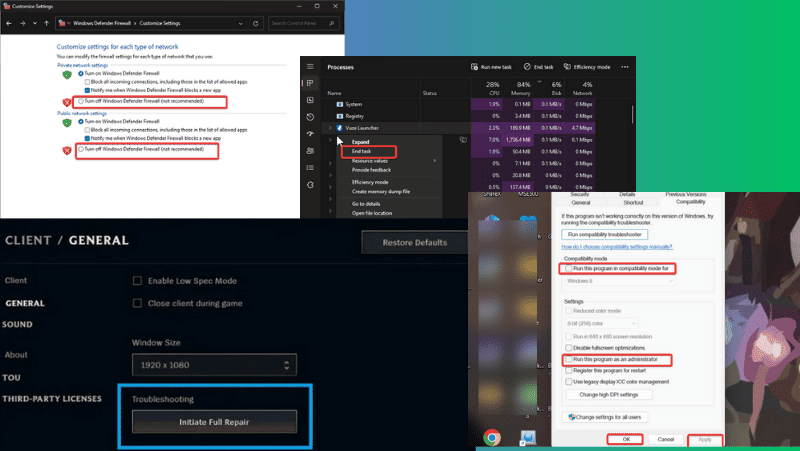Toggle private Notify me when Firewall blocks checkbox
800x451 pixels.
(87, 90)
